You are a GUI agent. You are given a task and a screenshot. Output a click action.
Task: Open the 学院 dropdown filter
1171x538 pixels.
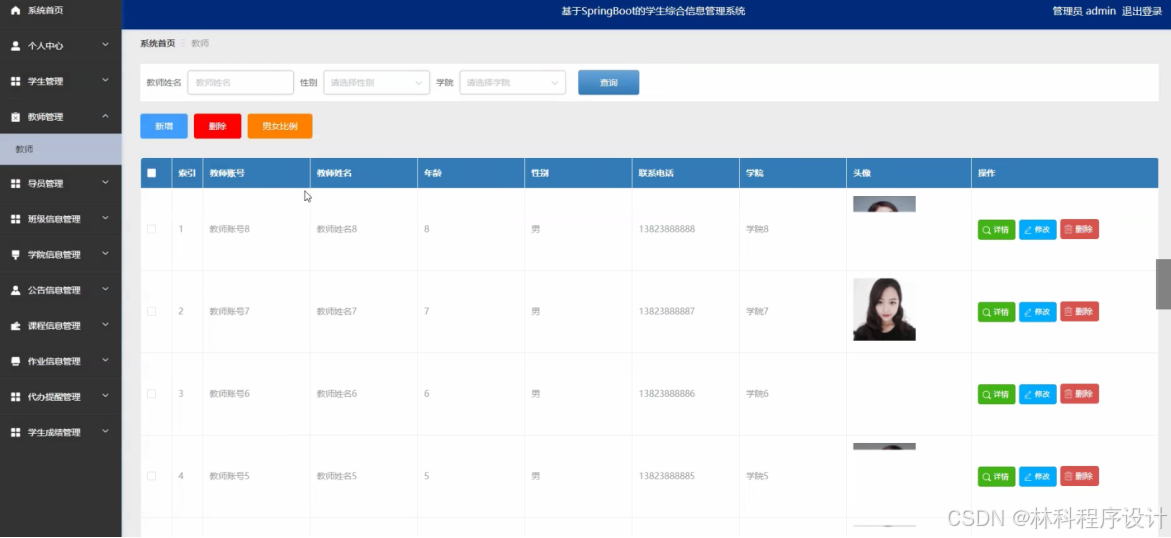(x=512, y=82)
